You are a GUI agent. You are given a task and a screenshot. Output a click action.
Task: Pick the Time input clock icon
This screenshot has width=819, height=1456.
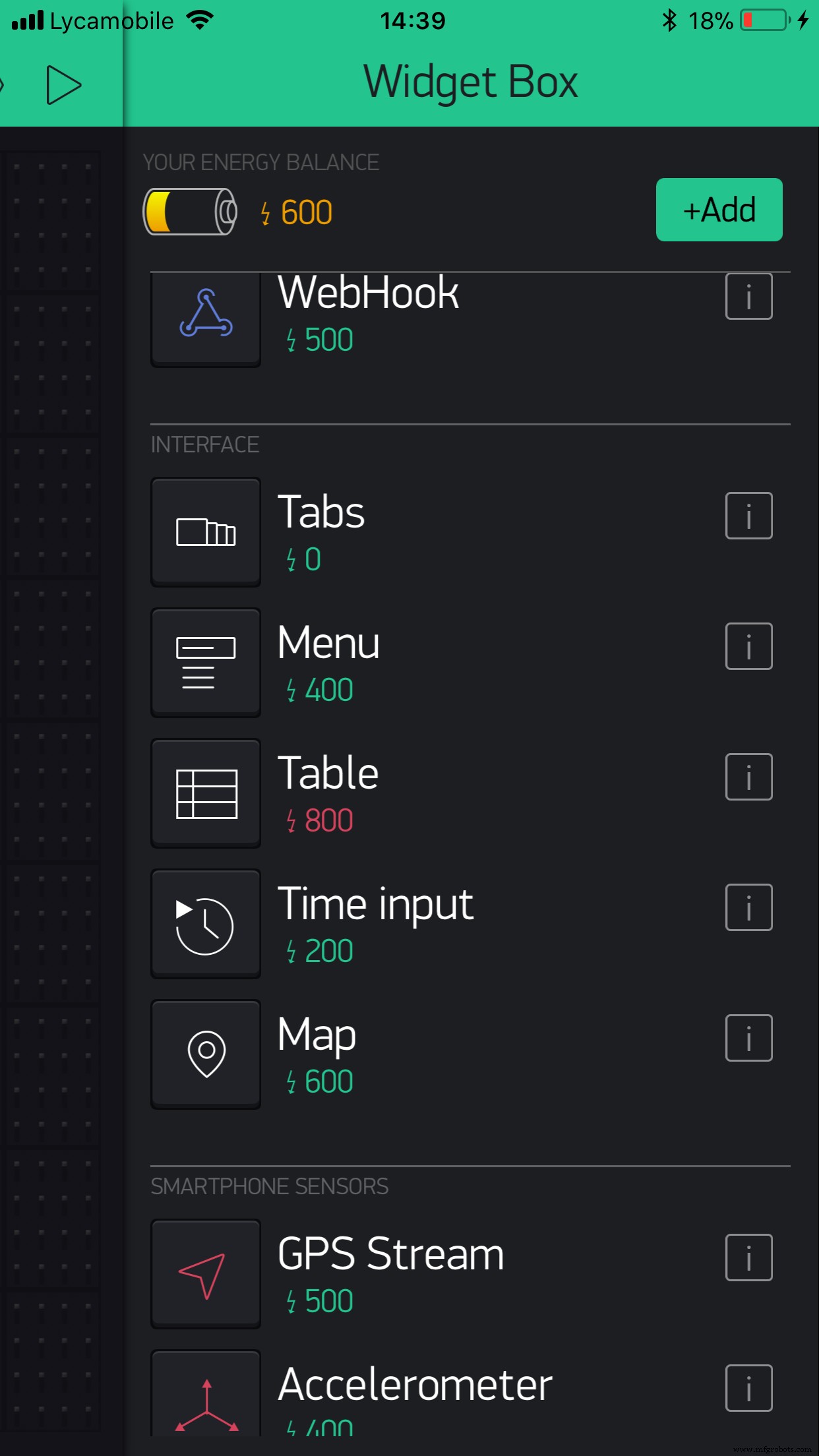(x=206, y=923)
